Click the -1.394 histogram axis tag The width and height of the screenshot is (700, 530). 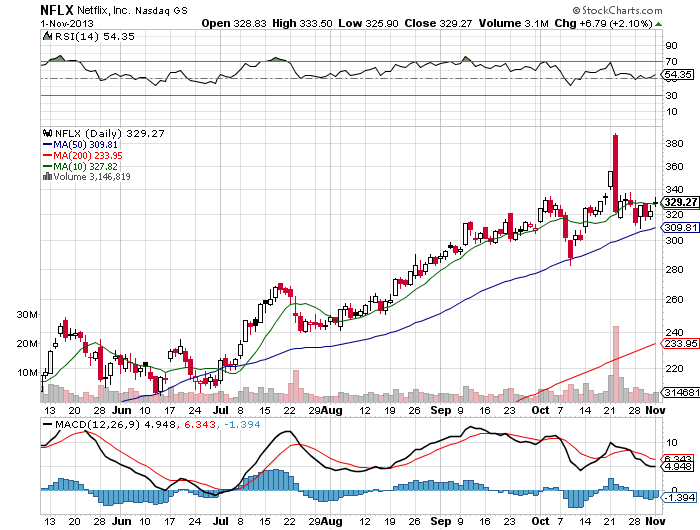[x=679, y=497]
